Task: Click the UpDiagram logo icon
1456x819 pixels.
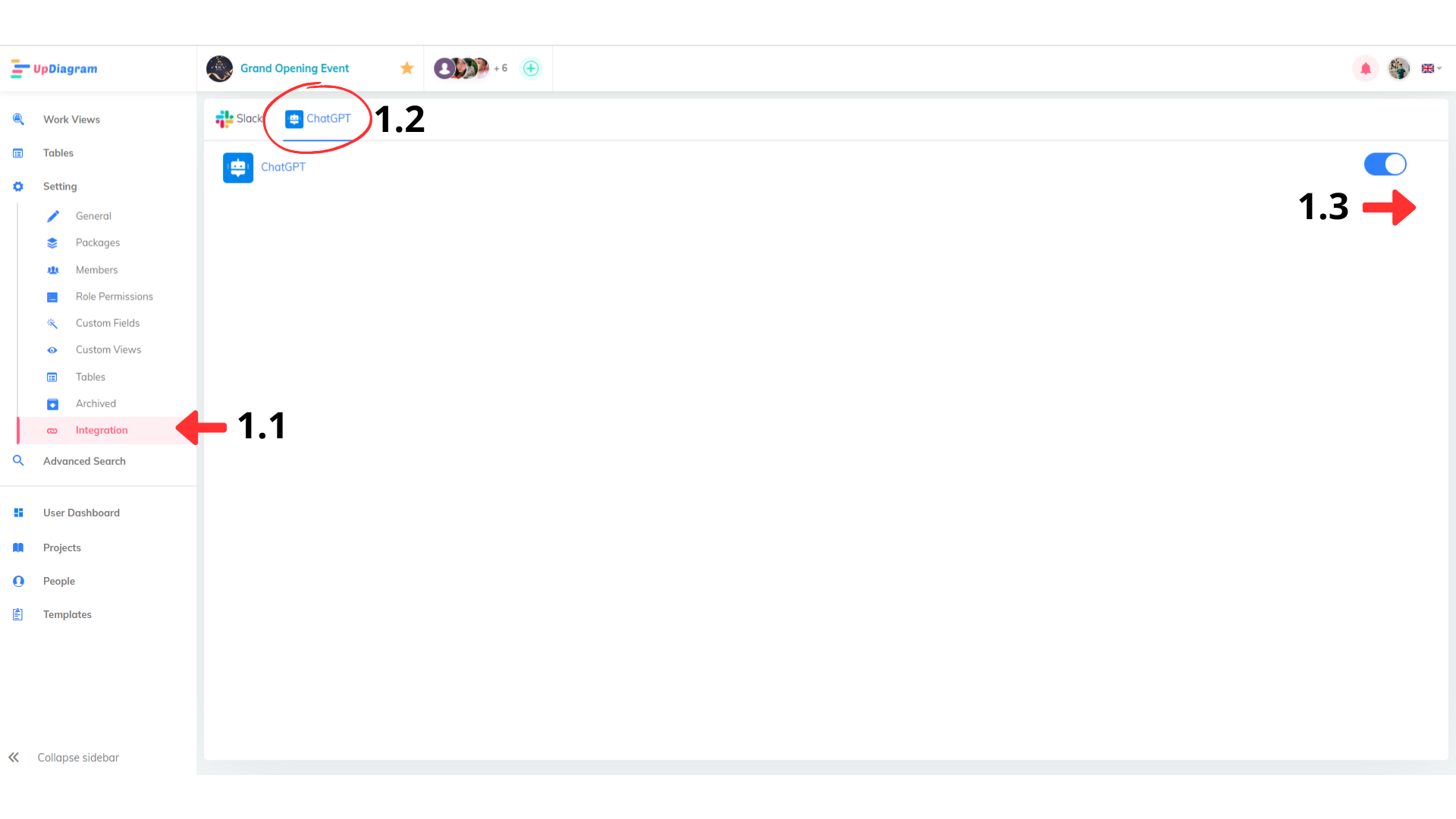Action: [20, 68]
